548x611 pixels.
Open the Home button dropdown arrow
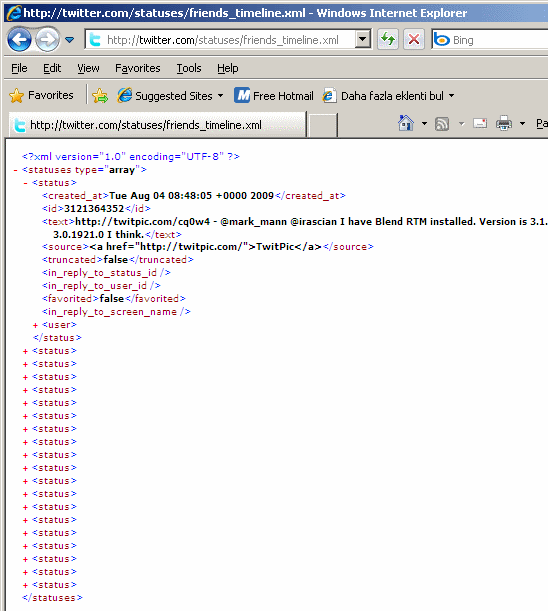click(424, 124)
